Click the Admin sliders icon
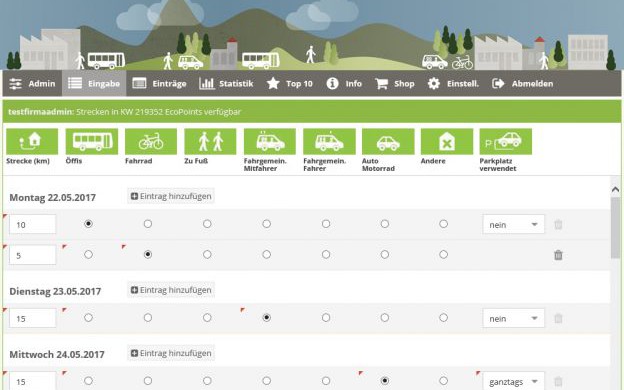Image resolution: width=624 pixels, height=390 pixels. point(16,84)
